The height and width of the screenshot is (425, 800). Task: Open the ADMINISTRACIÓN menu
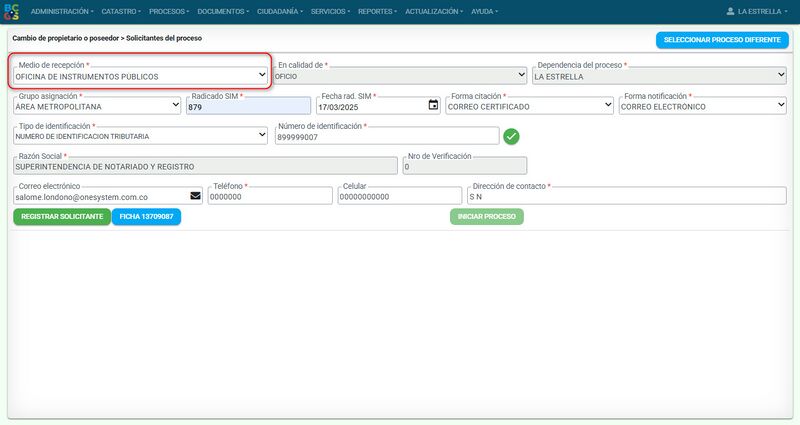point(62,11)
